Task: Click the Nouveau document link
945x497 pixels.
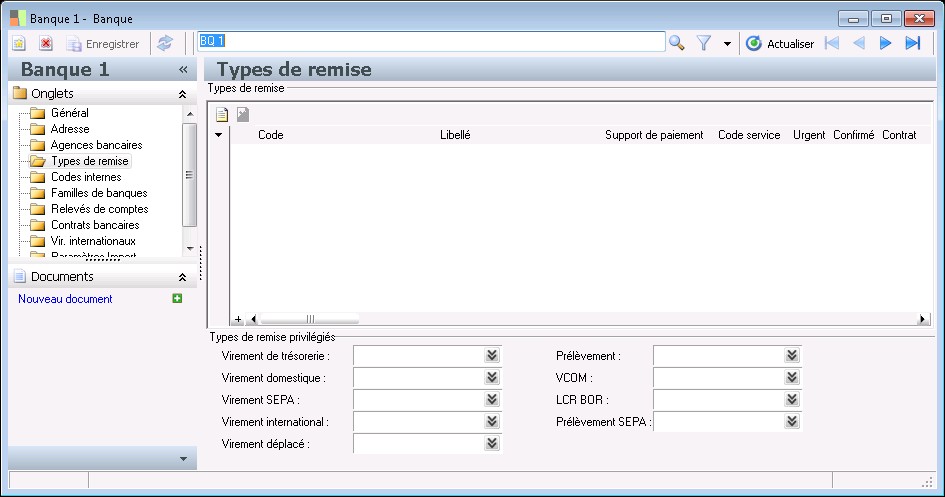Action: pos(65,299)
